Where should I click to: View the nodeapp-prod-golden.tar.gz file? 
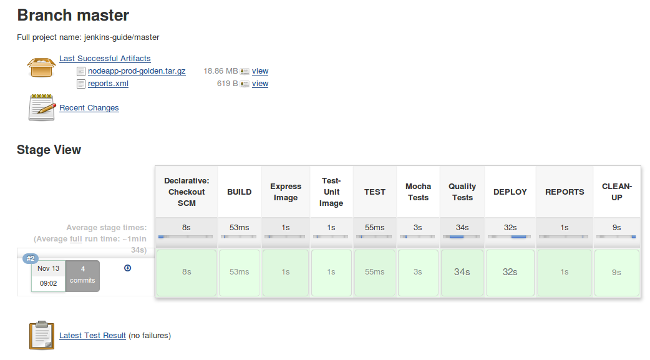tap(260, 71)
